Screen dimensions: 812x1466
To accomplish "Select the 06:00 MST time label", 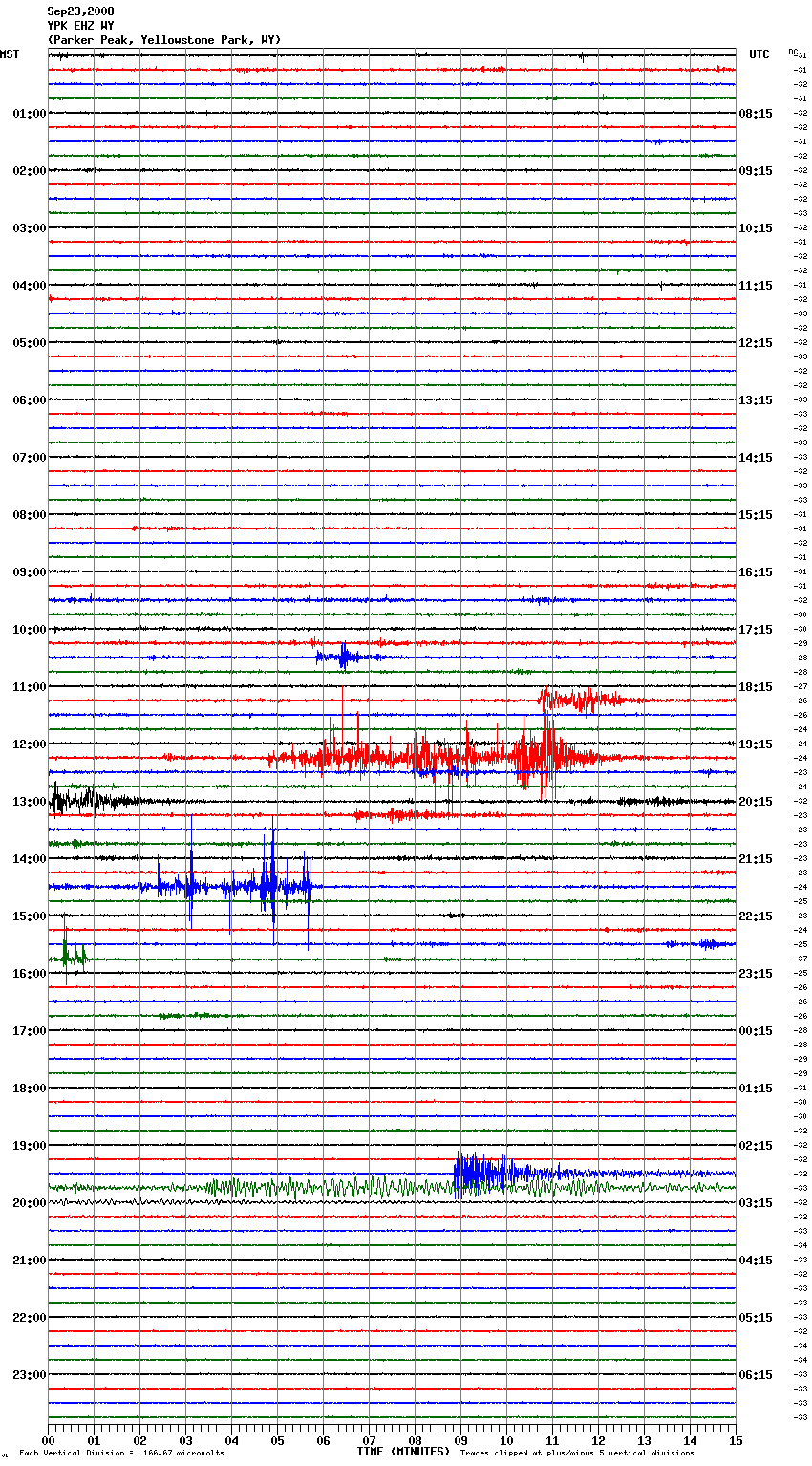I will (30, 400).
